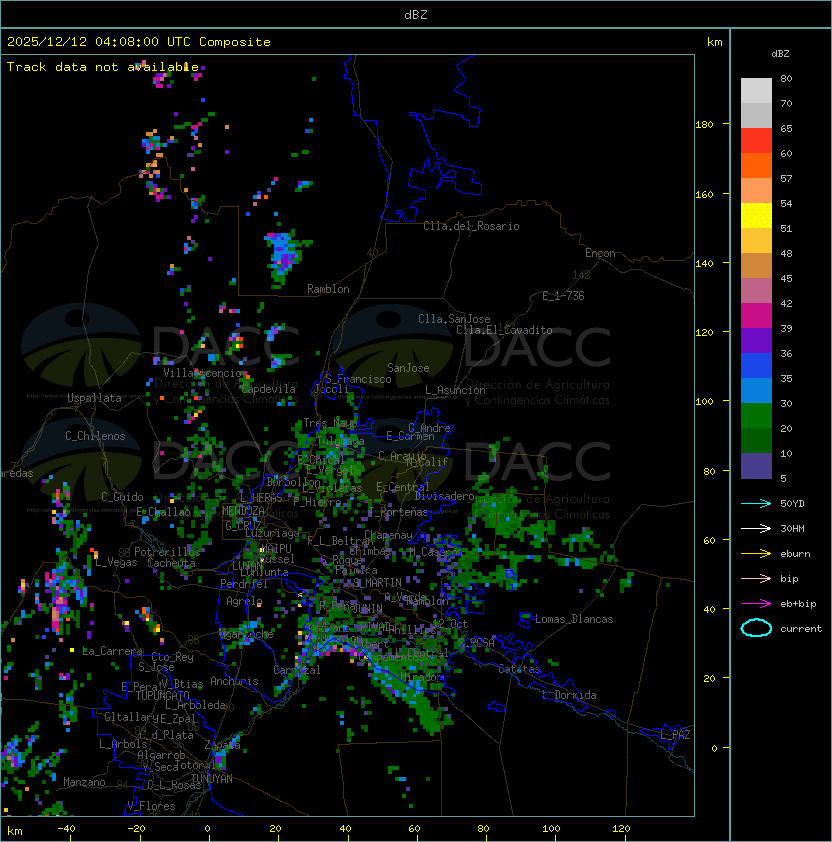Image resolution: width=832 pixels, height=842 pixels.
Task: Select the light gray swatch below 80 dBZ
Action: [756, 91]
